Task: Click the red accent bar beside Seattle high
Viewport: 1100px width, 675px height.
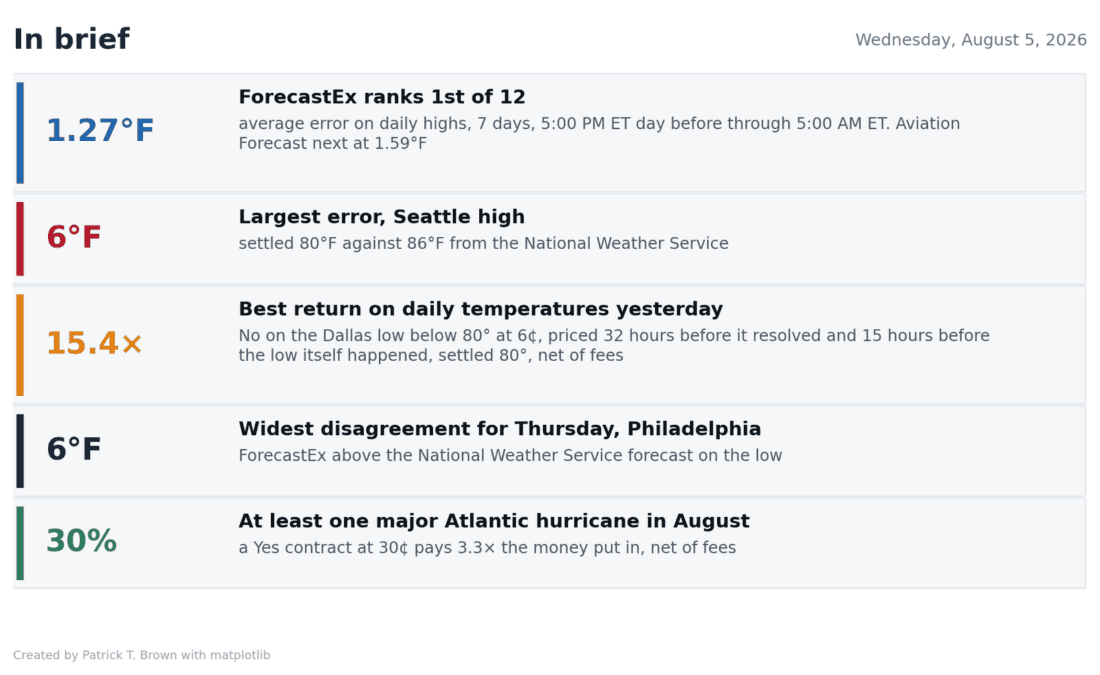Action: tap(20, 239)
